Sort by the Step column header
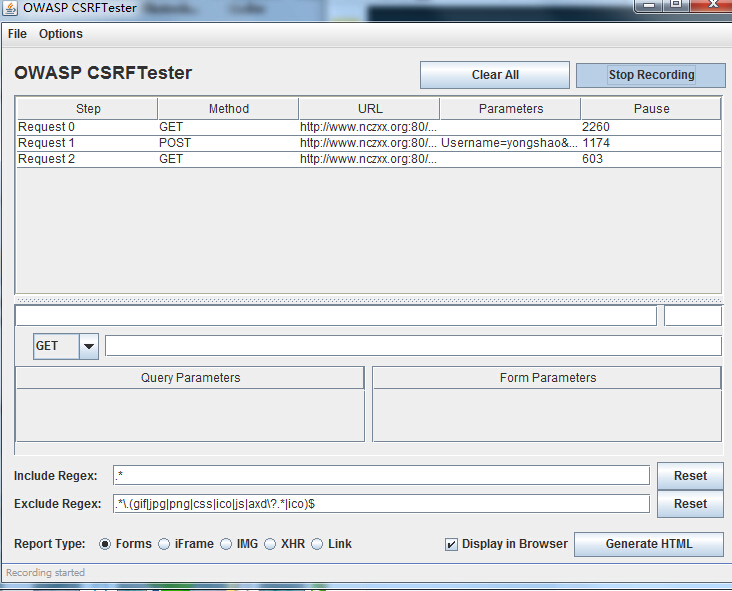732x591 pixels. [88, 109]
